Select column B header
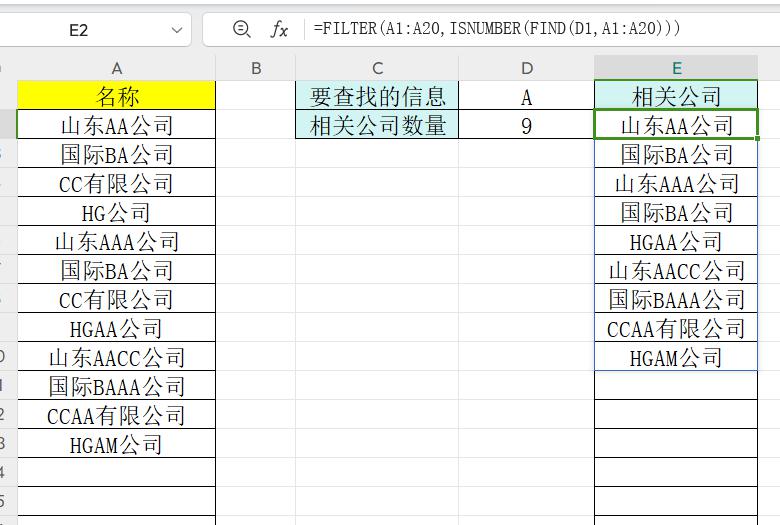The width and height of the screenshot is (780, 525). (x=256, y=68)
